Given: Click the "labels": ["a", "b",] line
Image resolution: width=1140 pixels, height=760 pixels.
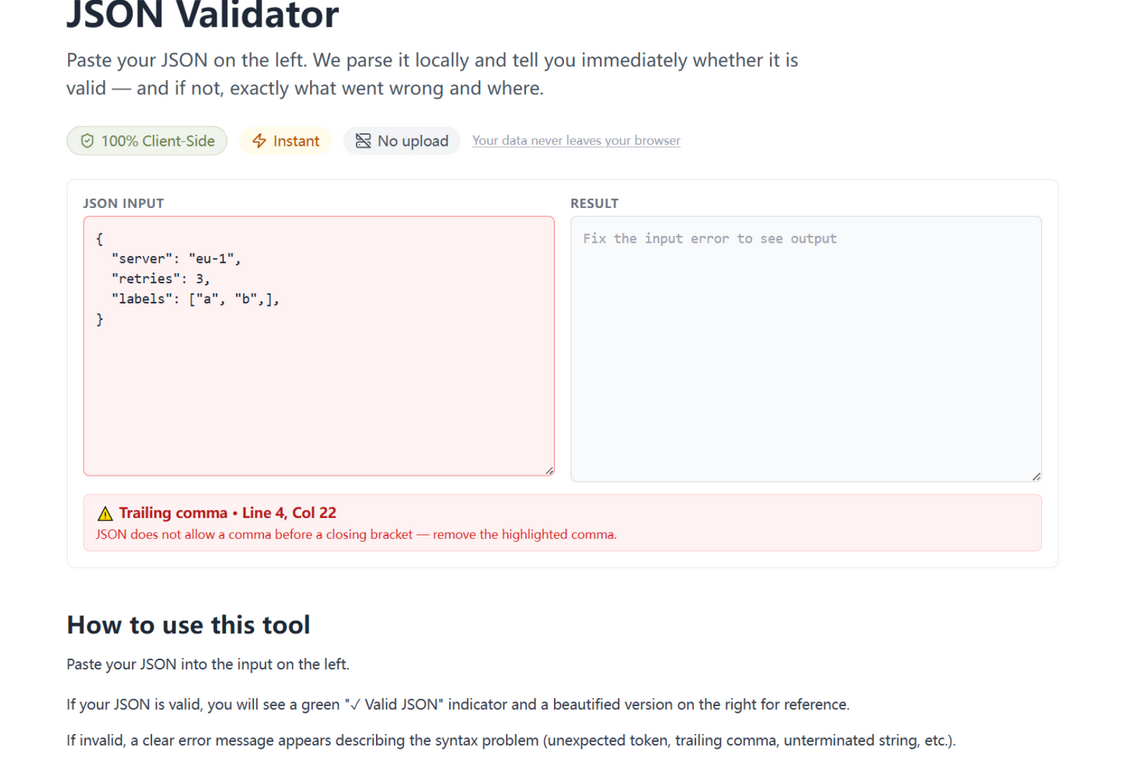Looking at the screenshot, I should coord(196,299).
